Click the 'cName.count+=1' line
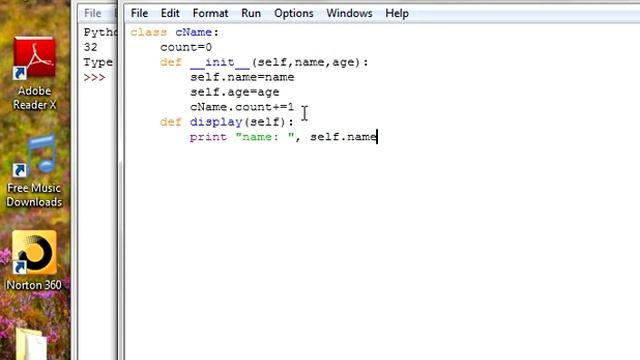This screenshot has height=360, width=640. tap(242, 107)
